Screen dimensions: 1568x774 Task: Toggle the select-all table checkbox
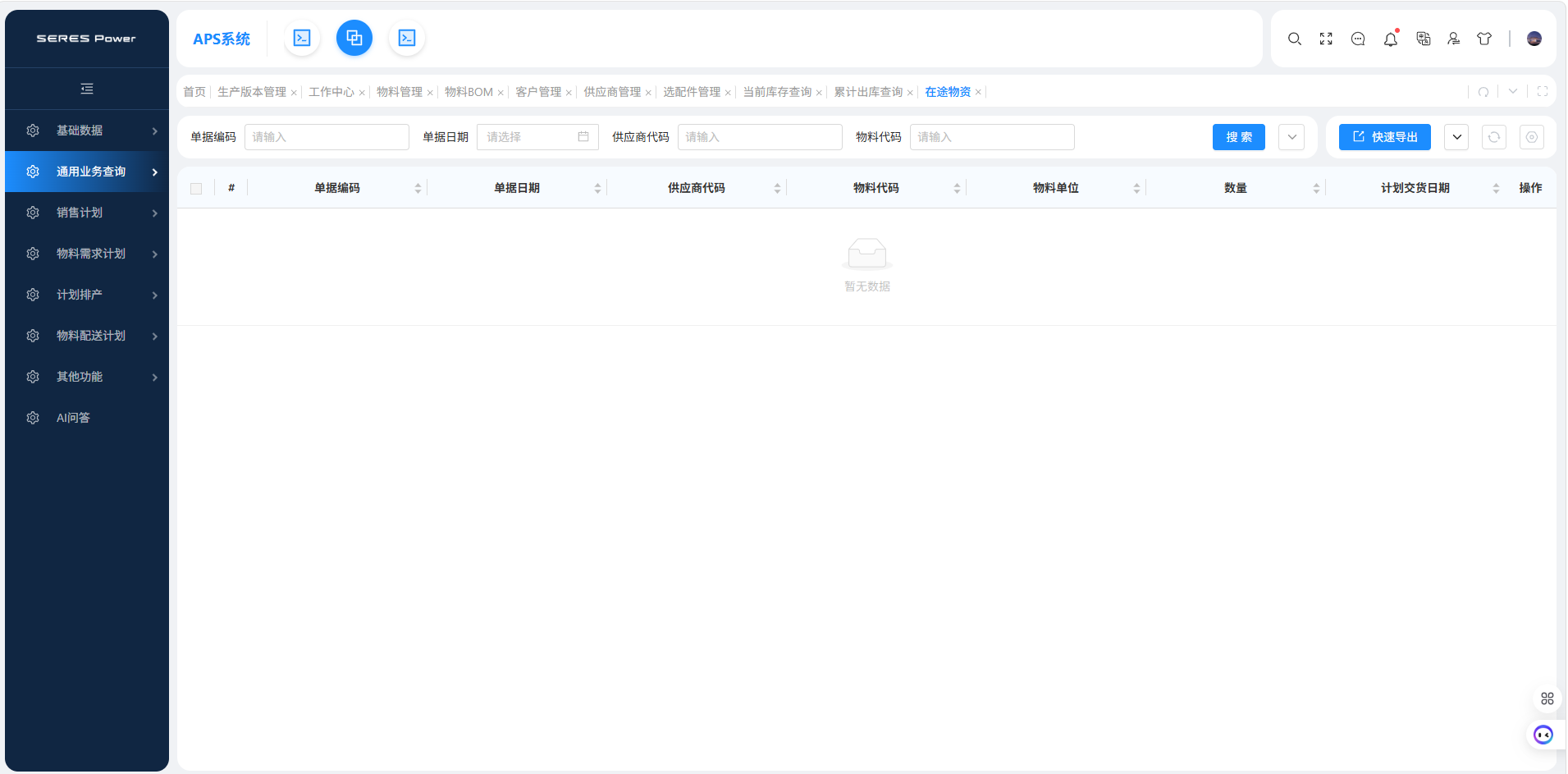click(x=196, y=189)
